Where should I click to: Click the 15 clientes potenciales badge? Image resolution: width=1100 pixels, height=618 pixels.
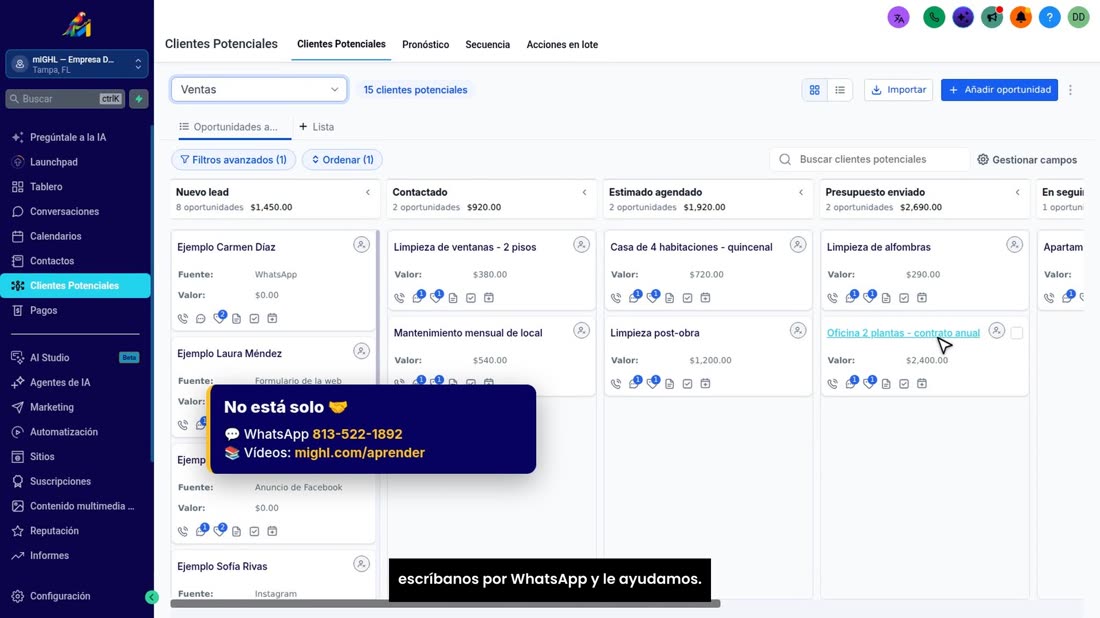click(x=415, y=90)
